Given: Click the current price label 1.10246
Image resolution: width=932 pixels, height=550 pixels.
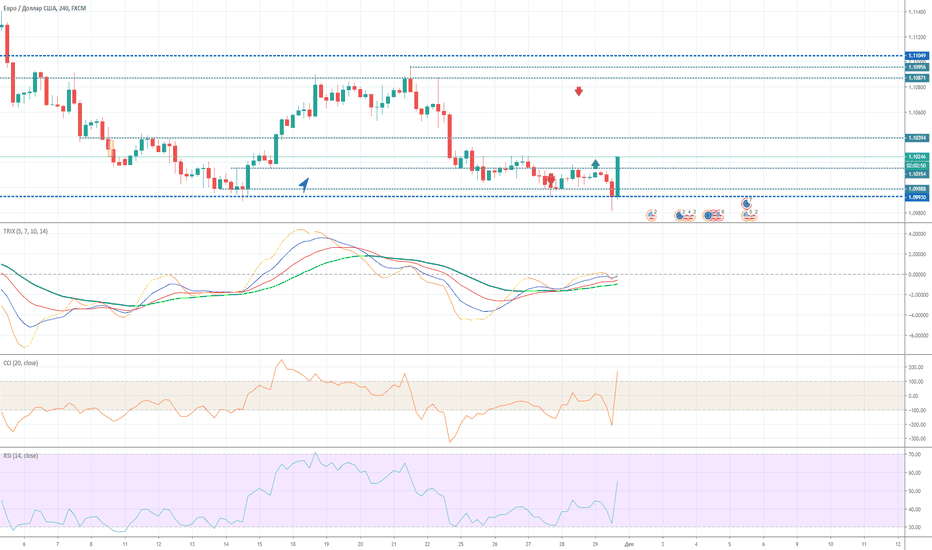Looking at the screenshot, I should 916,157.
